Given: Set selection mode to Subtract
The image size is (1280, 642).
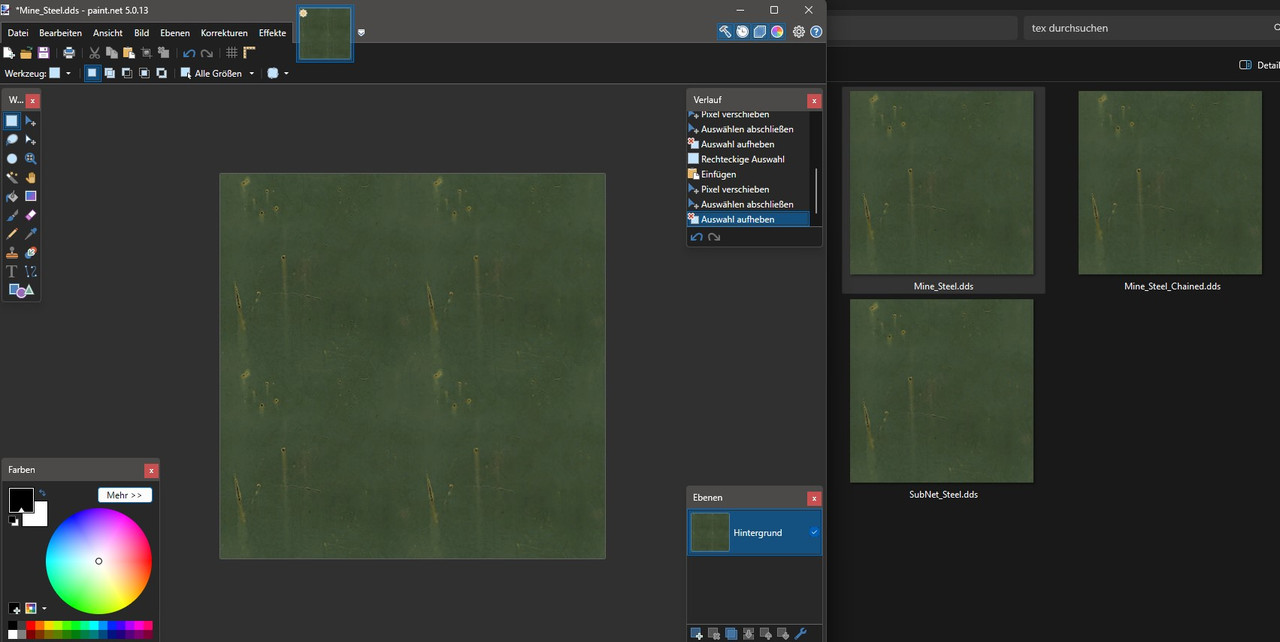Looking at the screenshot, I should (x=127, y=73).
